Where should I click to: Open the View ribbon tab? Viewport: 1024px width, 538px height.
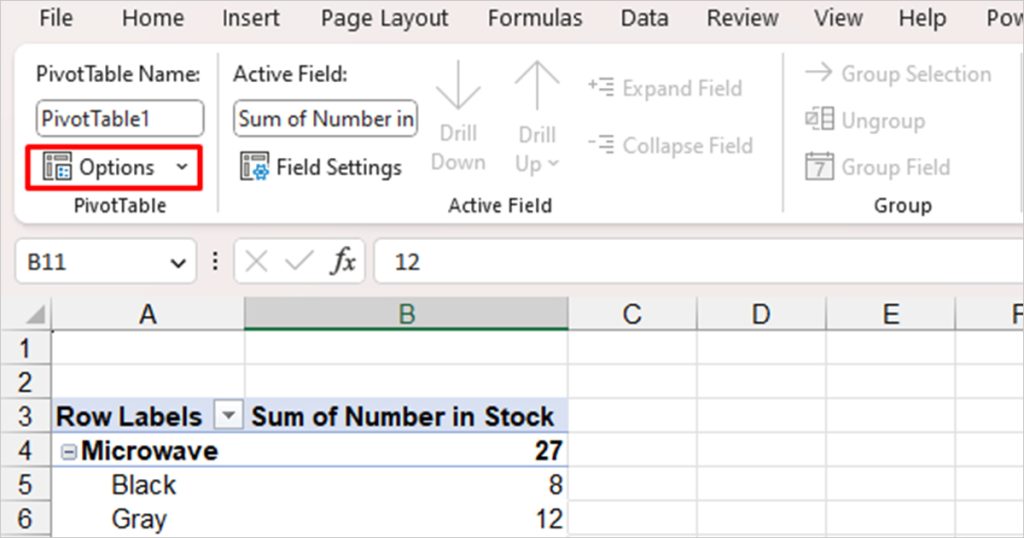pos(838,18)
